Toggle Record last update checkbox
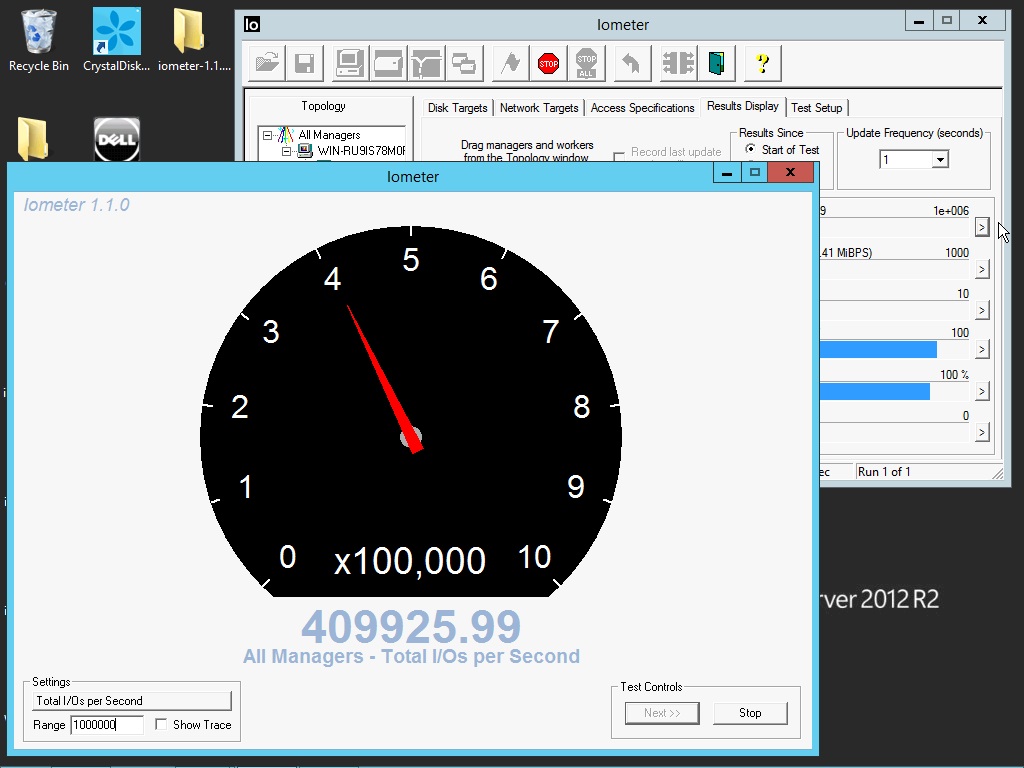Image resolution: width=1024 pixels, height=768 pixels. 619,155
